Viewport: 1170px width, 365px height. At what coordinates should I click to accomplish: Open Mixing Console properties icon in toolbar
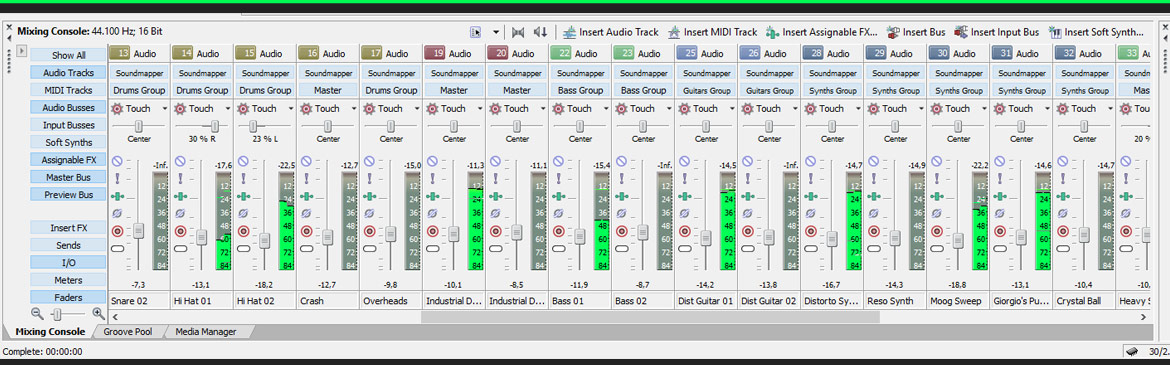(x=475, y=32)
